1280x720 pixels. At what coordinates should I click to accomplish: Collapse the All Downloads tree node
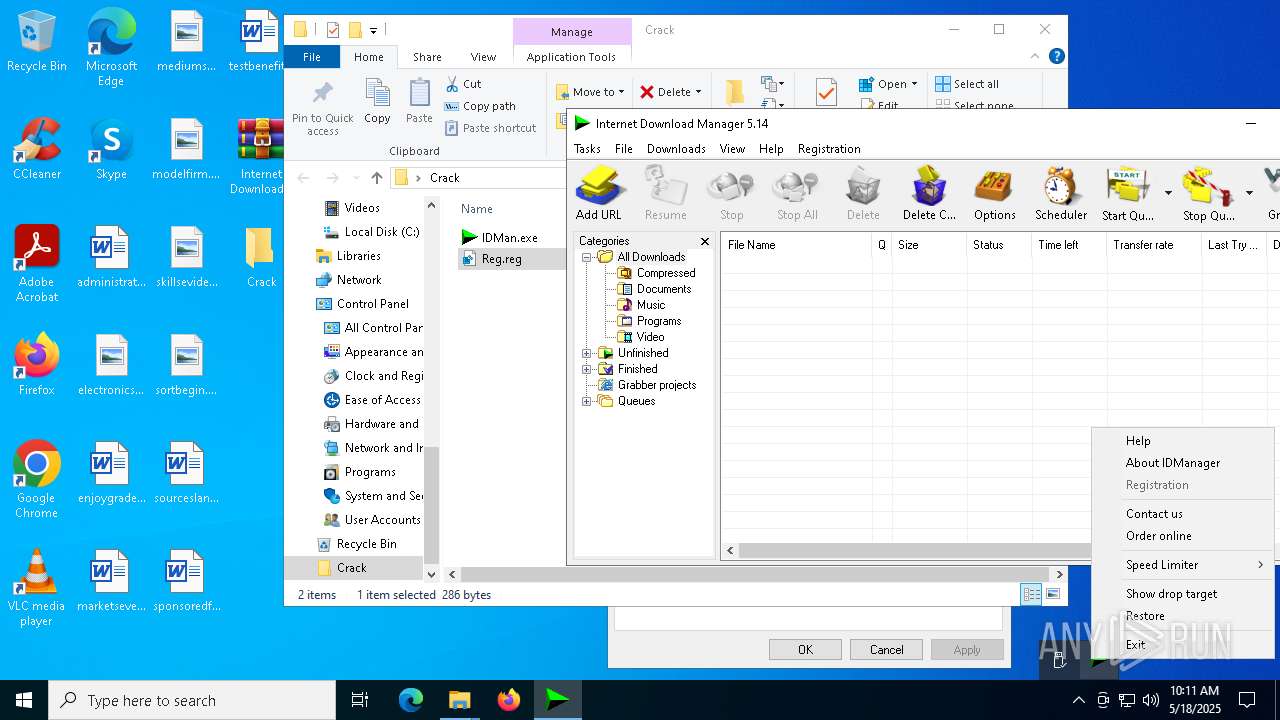coord(587,257)
